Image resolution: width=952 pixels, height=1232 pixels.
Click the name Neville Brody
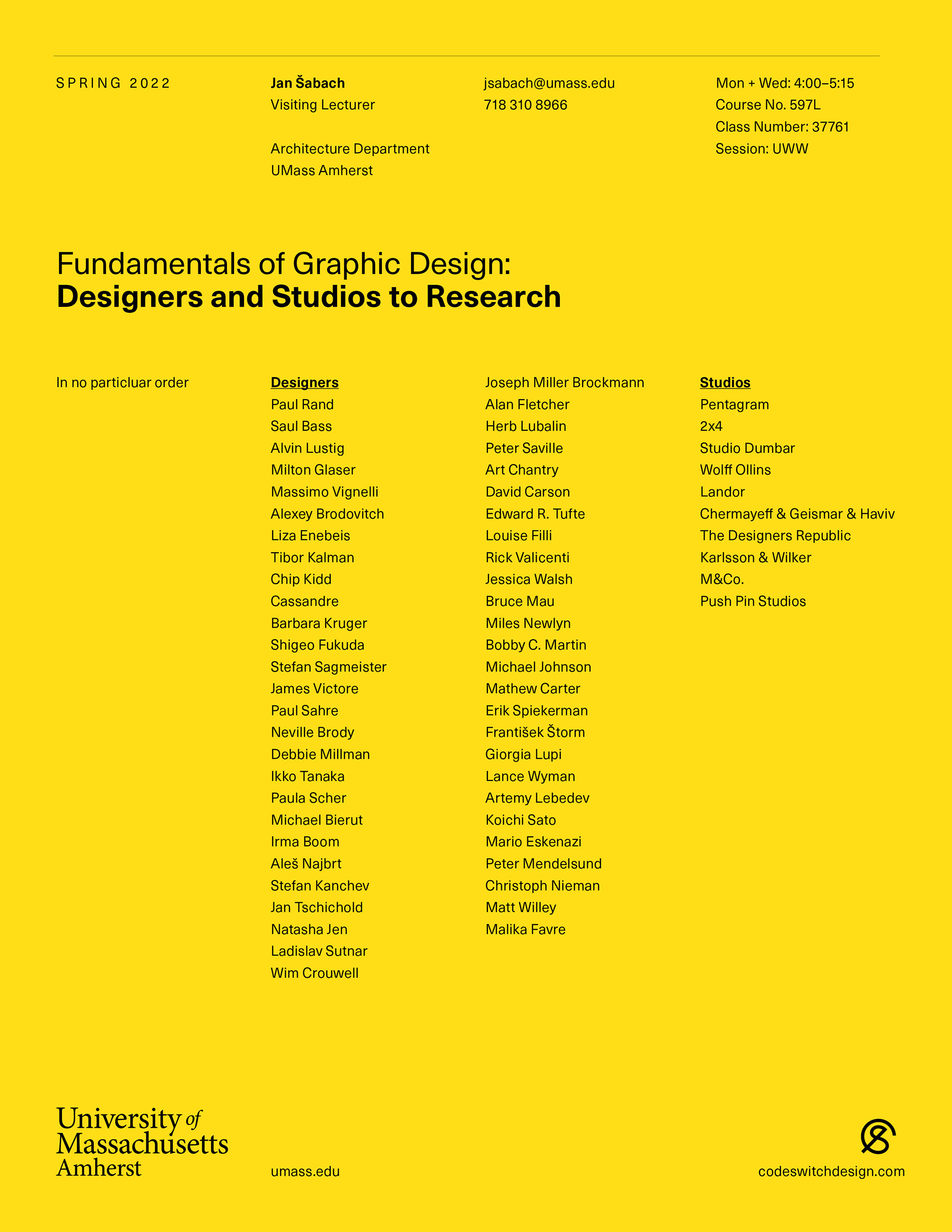313,733
